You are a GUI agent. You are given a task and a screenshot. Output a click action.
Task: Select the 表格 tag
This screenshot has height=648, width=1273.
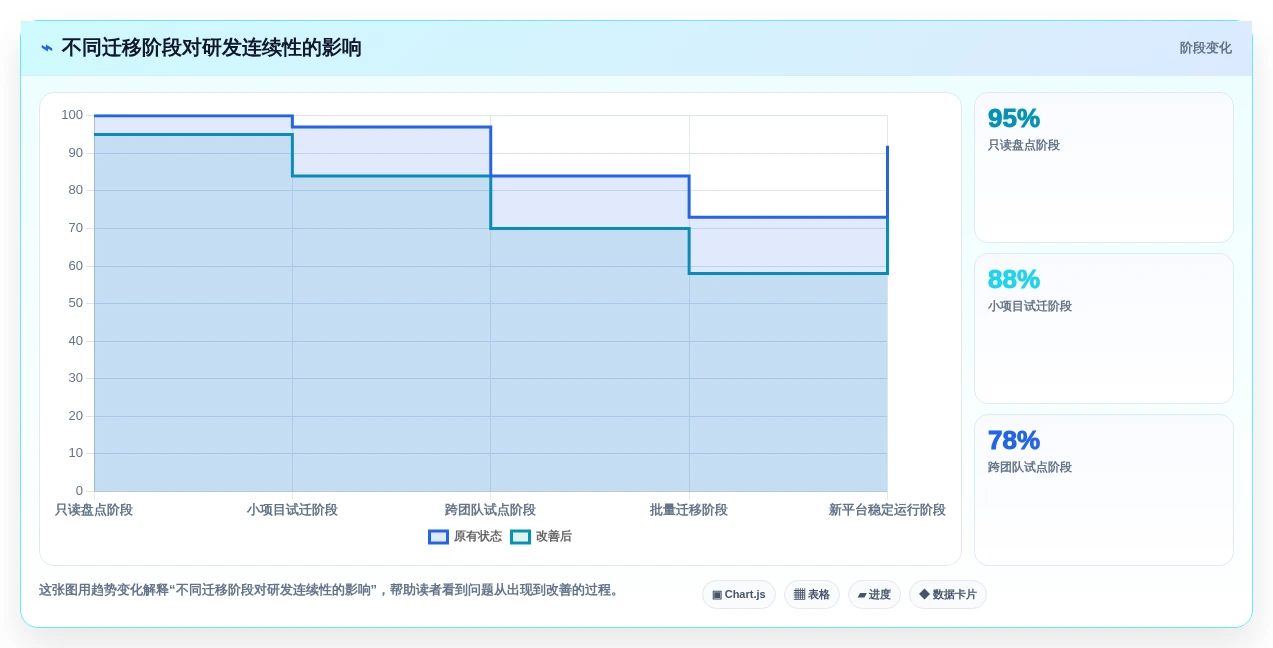(x=812, y=595)
